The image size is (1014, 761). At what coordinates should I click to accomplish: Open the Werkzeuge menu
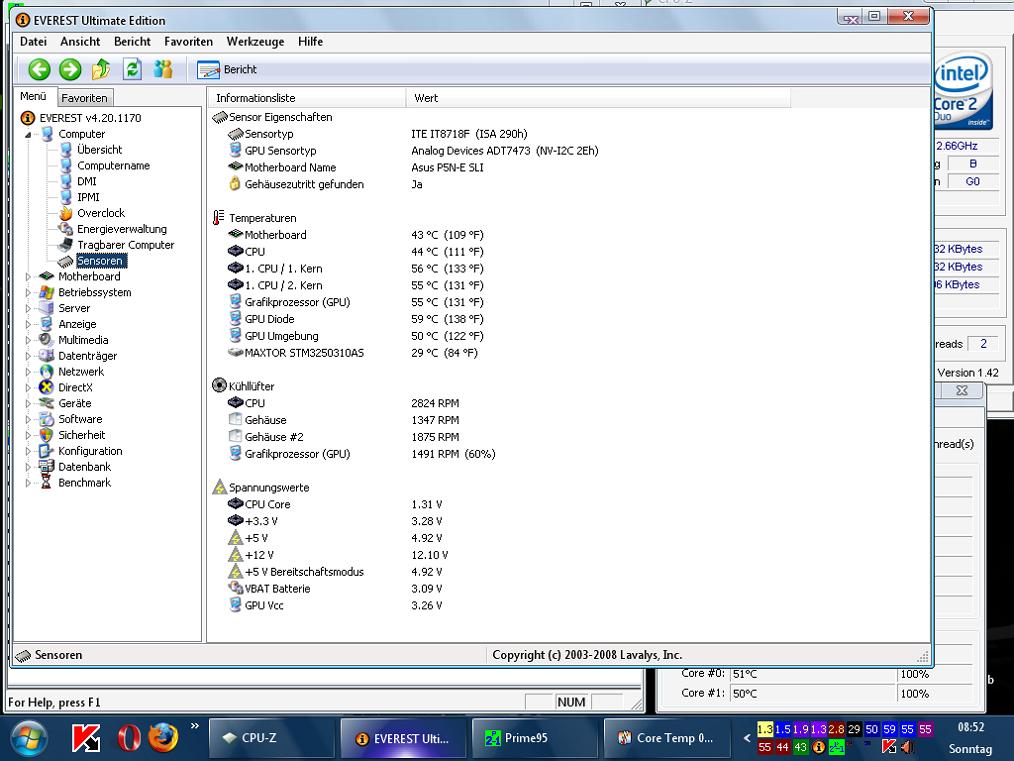tap(255, 41)
